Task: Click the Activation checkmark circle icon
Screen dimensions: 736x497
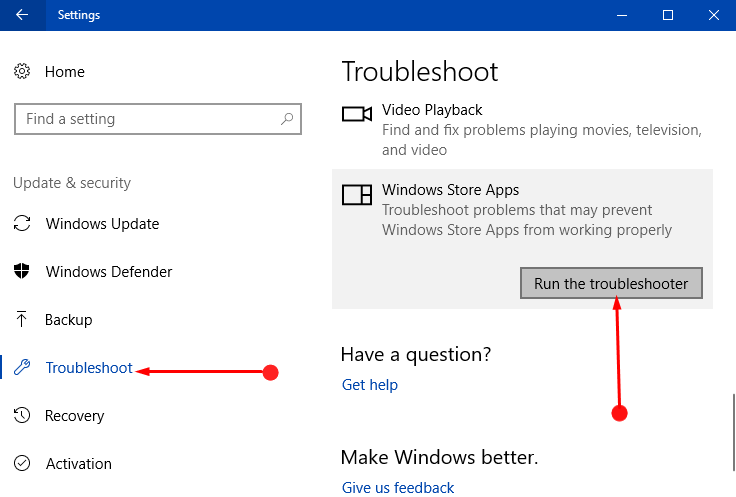Action: click(22, 463)
